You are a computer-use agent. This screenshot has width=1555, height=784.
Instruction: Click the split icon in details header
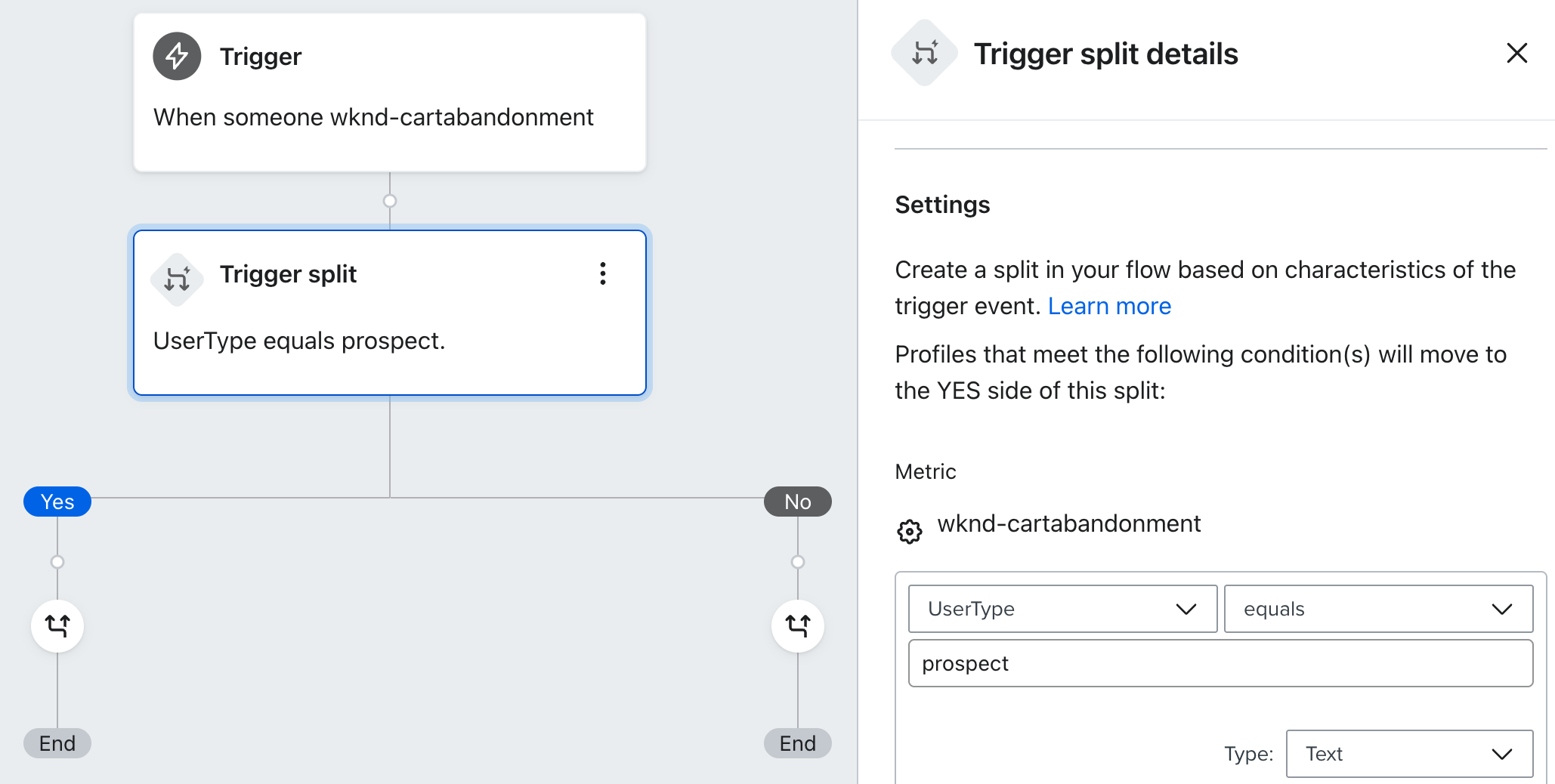[924, 53]
